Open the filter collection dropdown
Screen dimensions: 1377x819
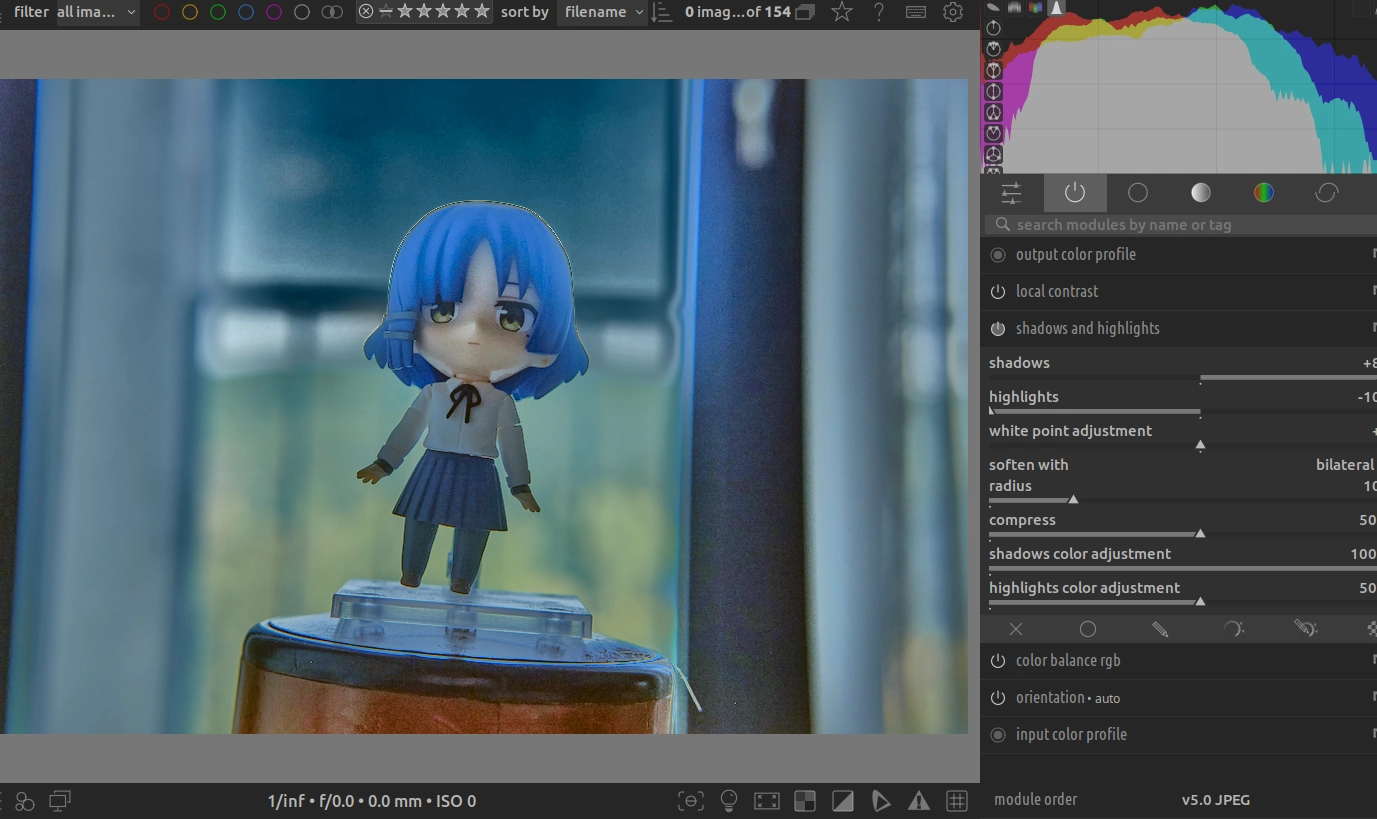(x=97, y=12)
